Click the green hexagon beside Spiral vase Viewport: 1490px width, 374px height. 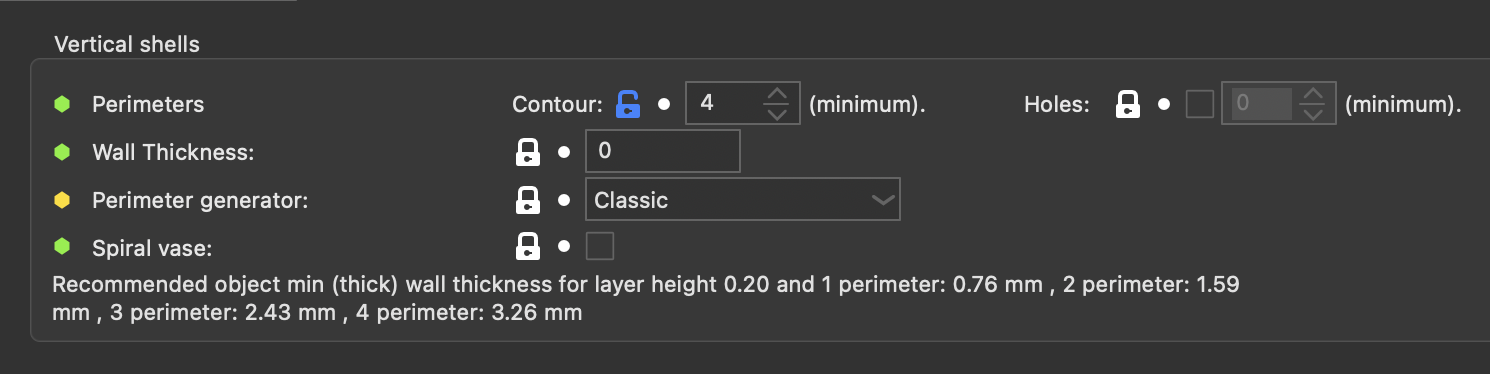(x=62, y=246)
